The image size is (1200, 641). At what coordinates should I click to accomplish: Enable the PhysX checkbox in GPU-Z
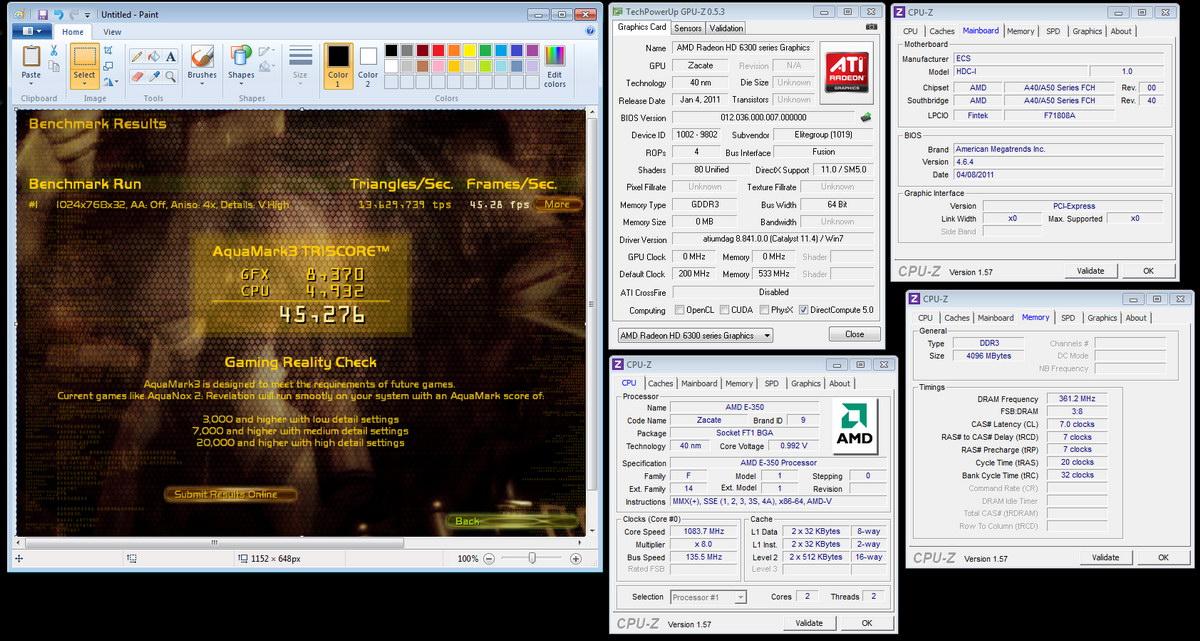point(764,310)
